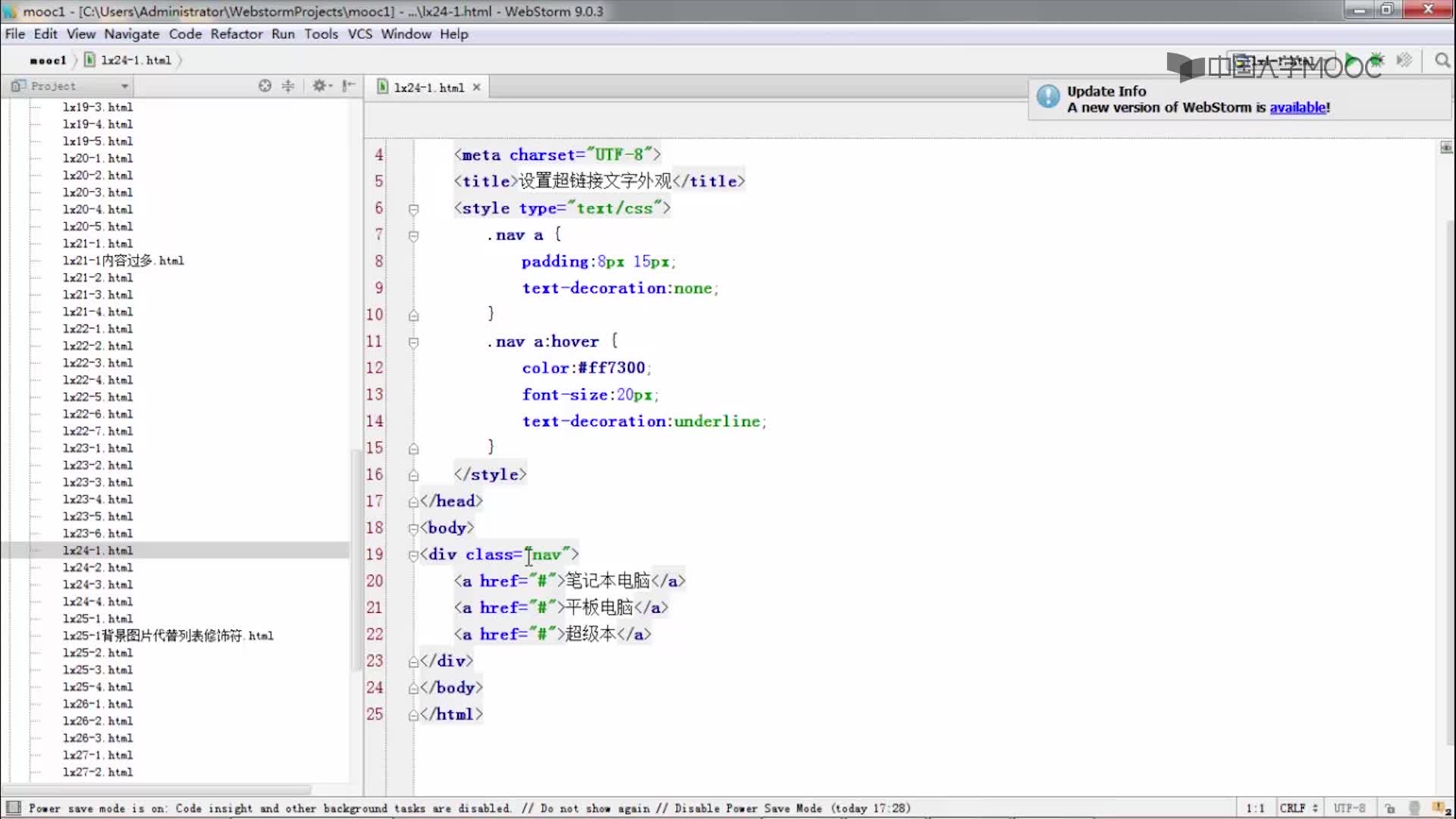Click the run-with-coverage icon
This screenshot has height=819, width=1456.
pyautogui.click(x=1404, y=60)
